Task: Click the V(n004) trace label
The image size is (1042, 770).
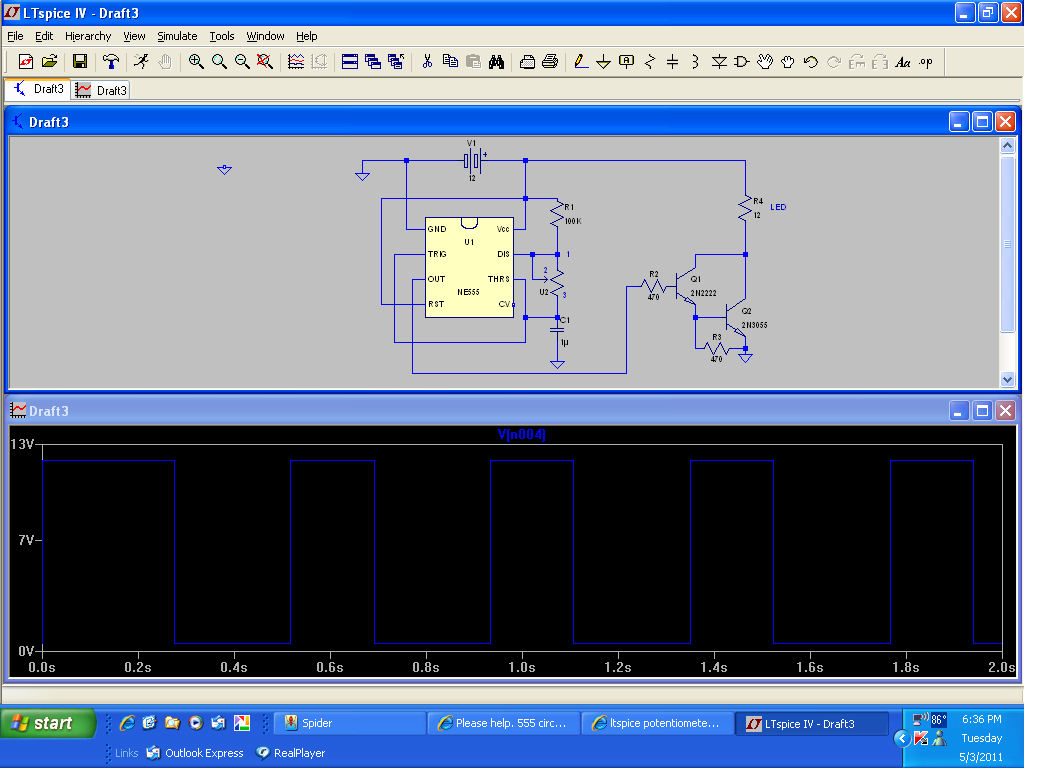Action: click(522, 434)
